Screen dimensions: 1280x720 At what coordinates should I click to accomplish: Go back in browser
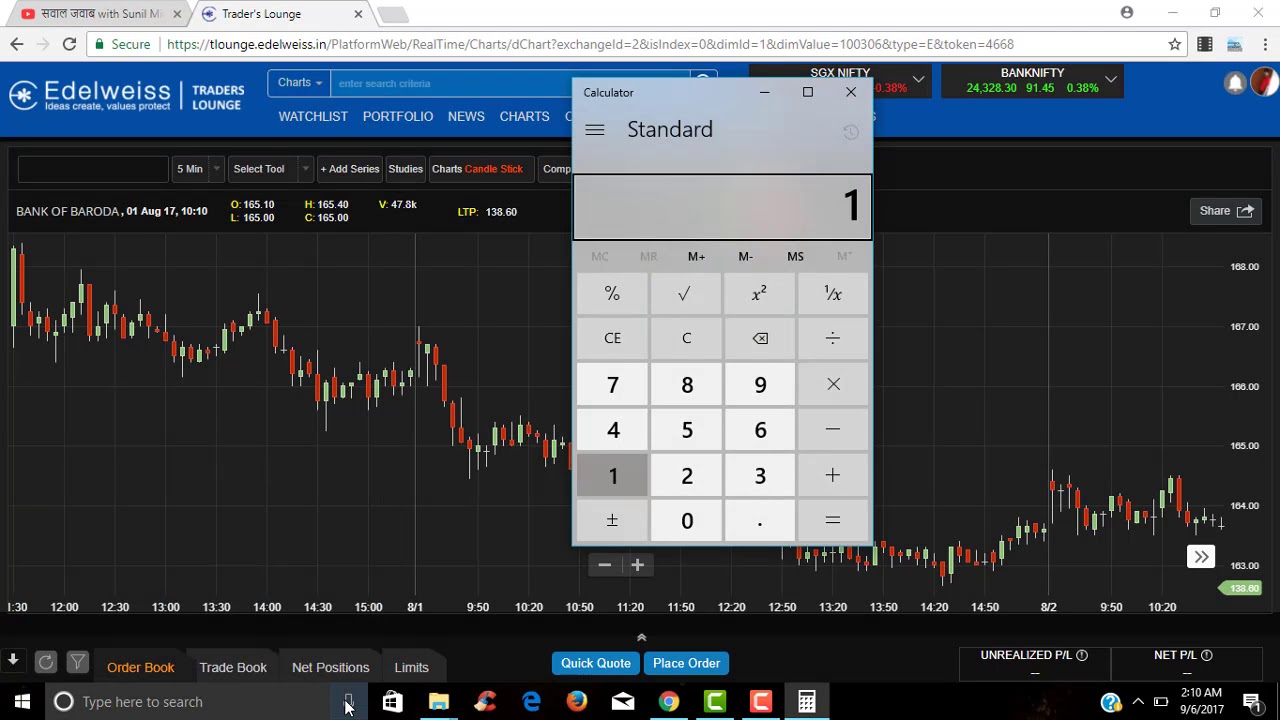point(17,44)
